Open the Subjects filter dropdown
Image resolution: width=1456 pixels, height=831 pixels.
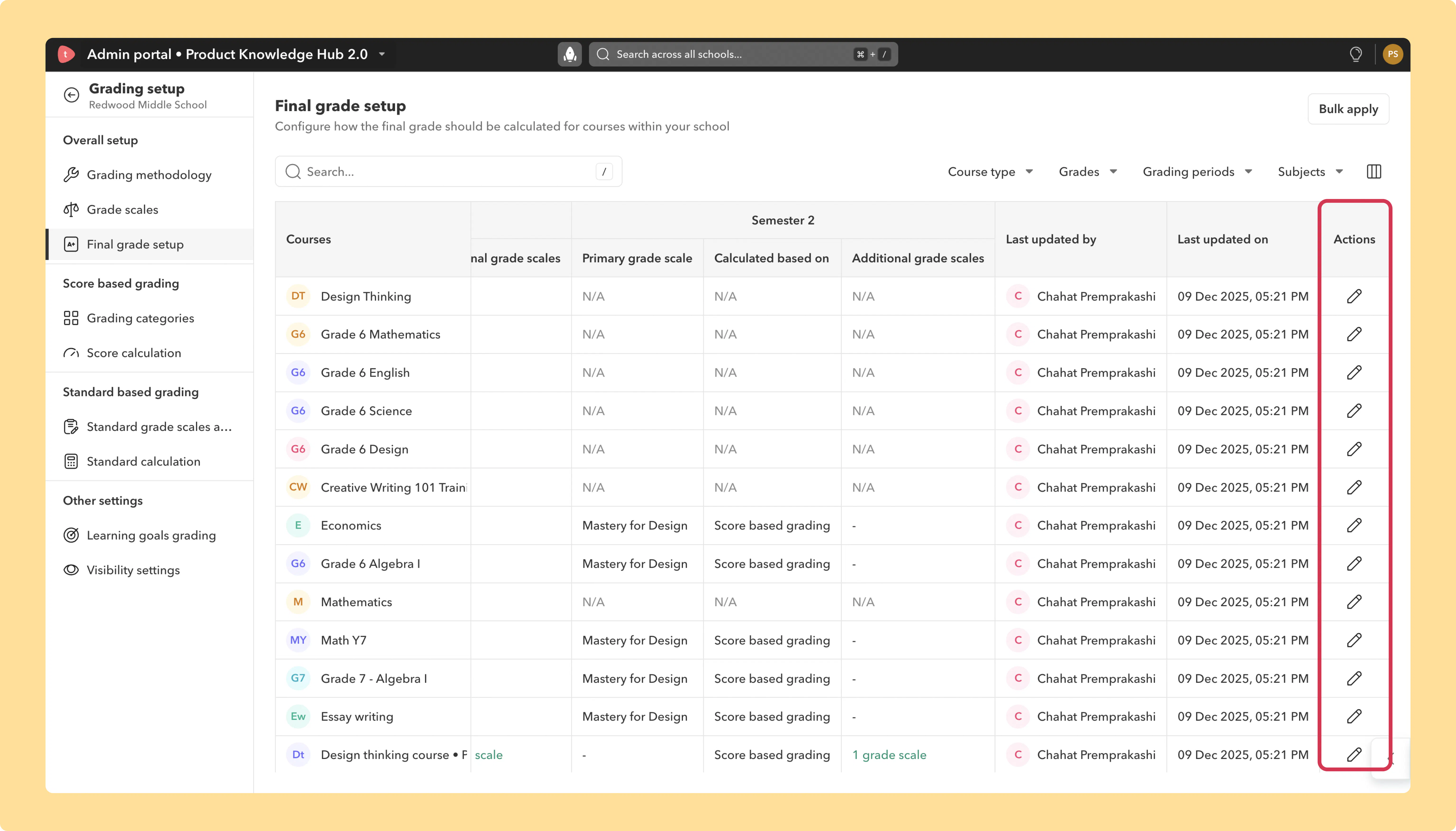(1310, 172)
